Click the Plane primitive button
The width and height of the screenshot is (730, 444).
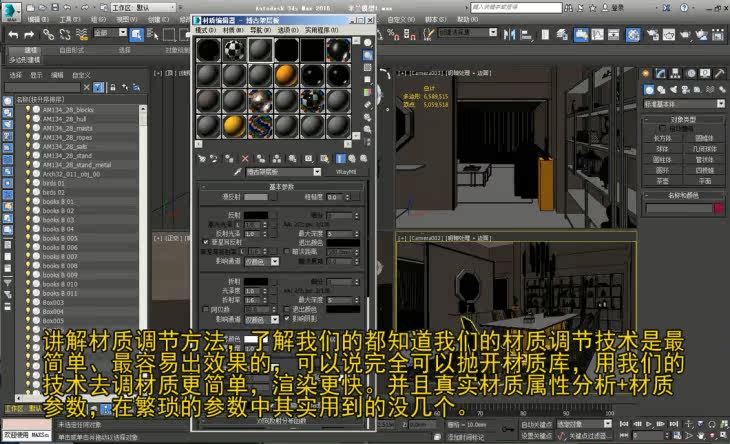click(x=704, y=181)
